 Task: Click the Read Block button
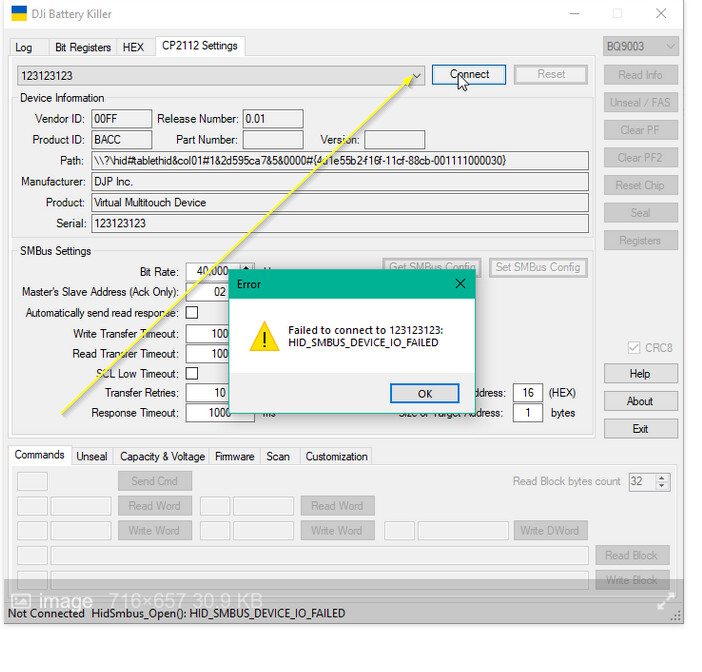point(632,556)
